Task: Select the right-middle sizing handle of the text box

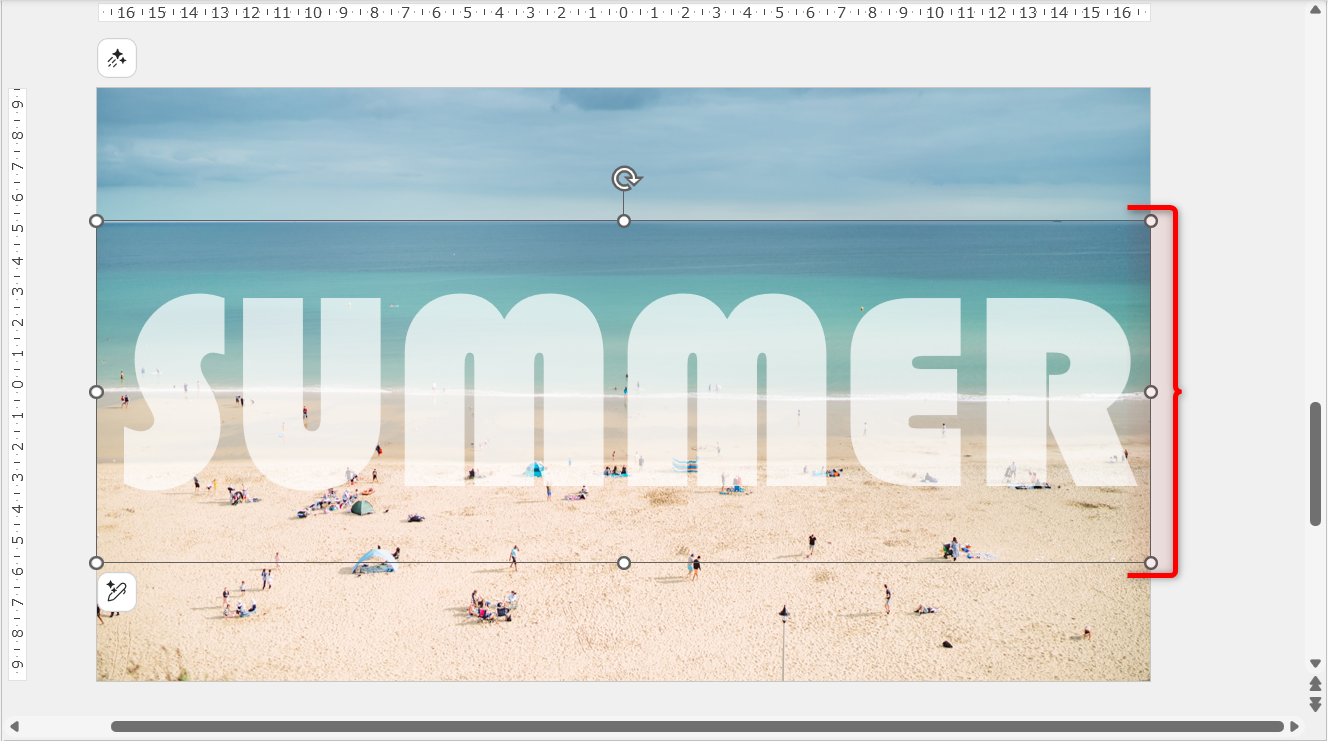Action: point(1151,392)
